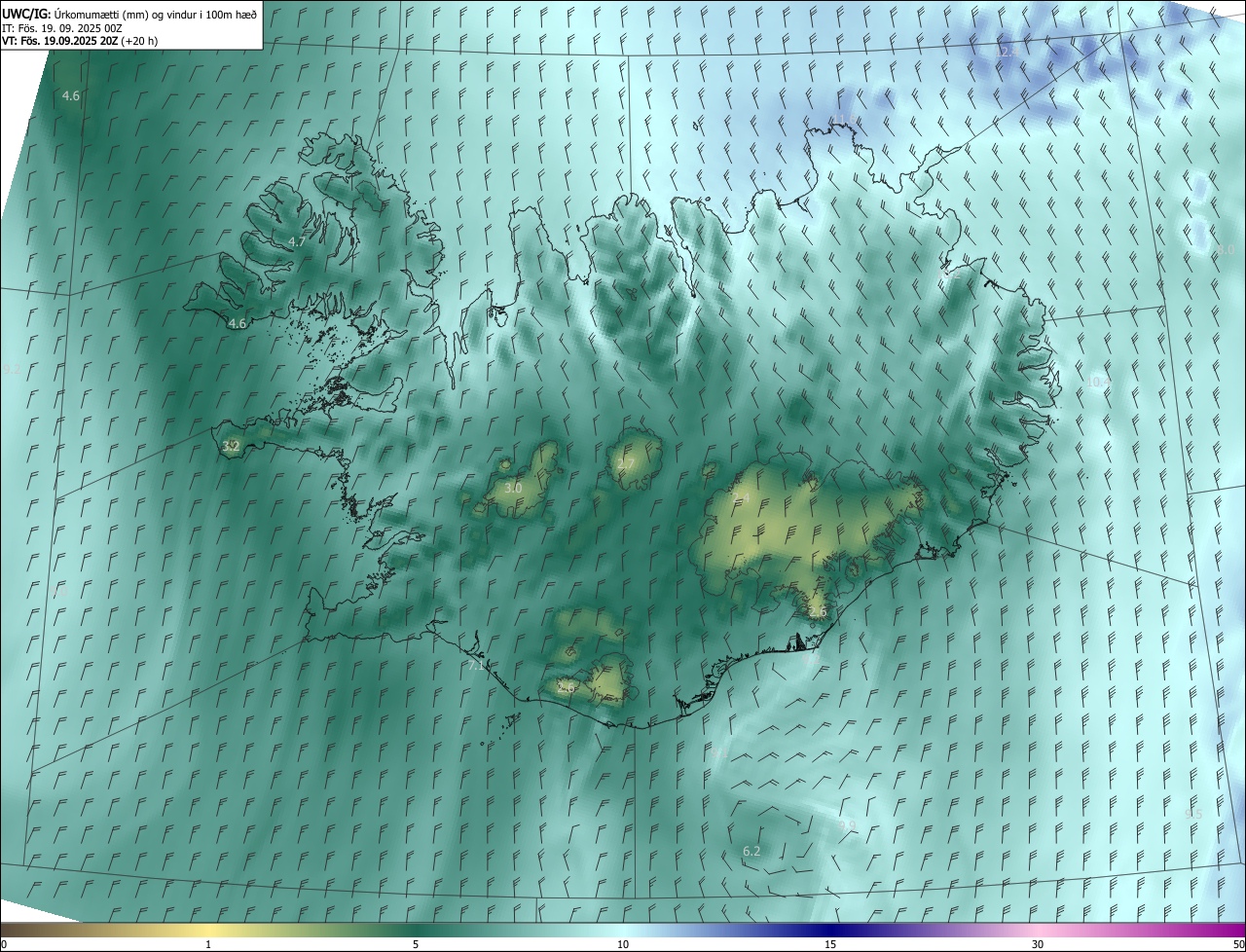Screen dimensions: 1246x952
Task: Click the colorbar tick label 30
Action: [1038, 944]
